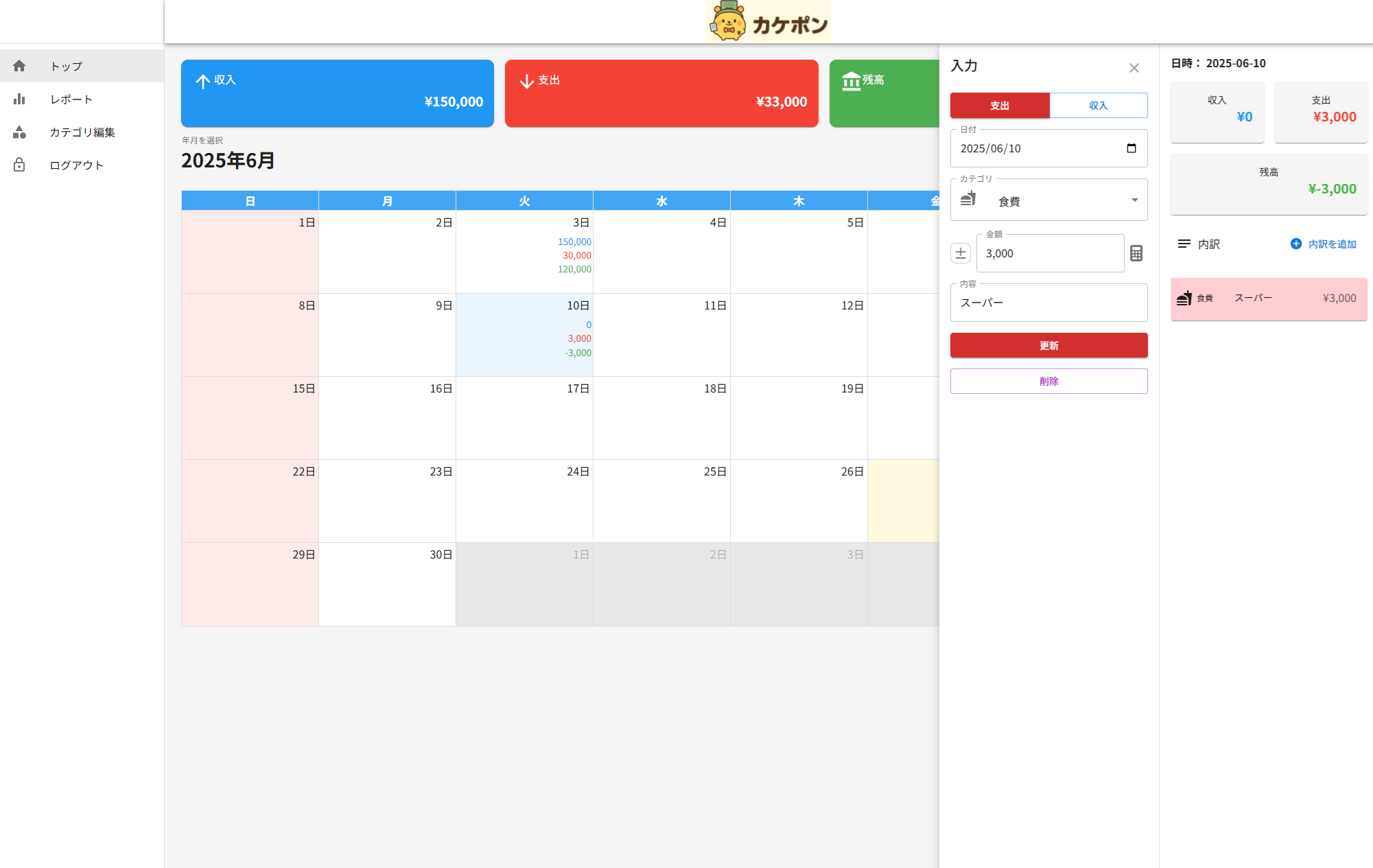Click the daily 支出 ¥3,000 card
This screenshot has width=1373, height=868.
click(x=1321, y=112)
